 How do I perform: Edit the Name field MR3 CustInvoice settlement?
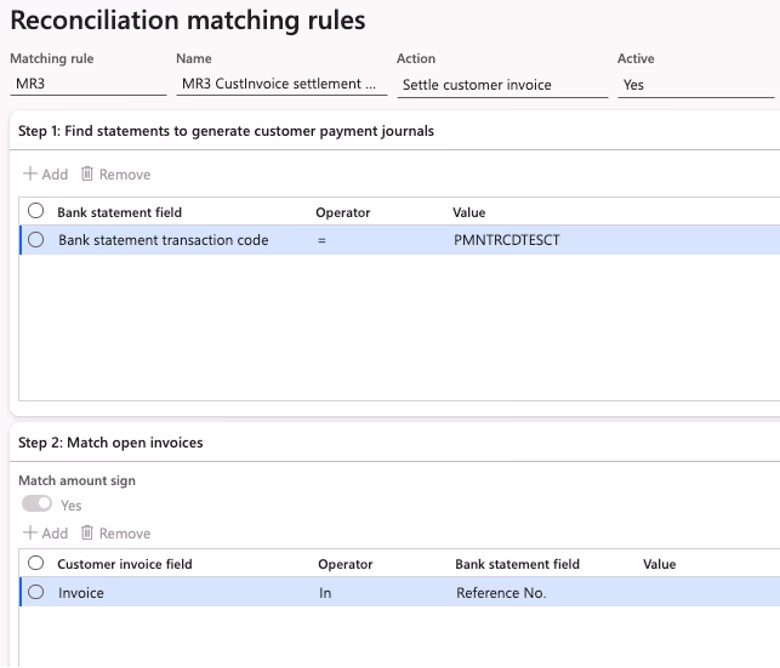(x=281, y=85)
